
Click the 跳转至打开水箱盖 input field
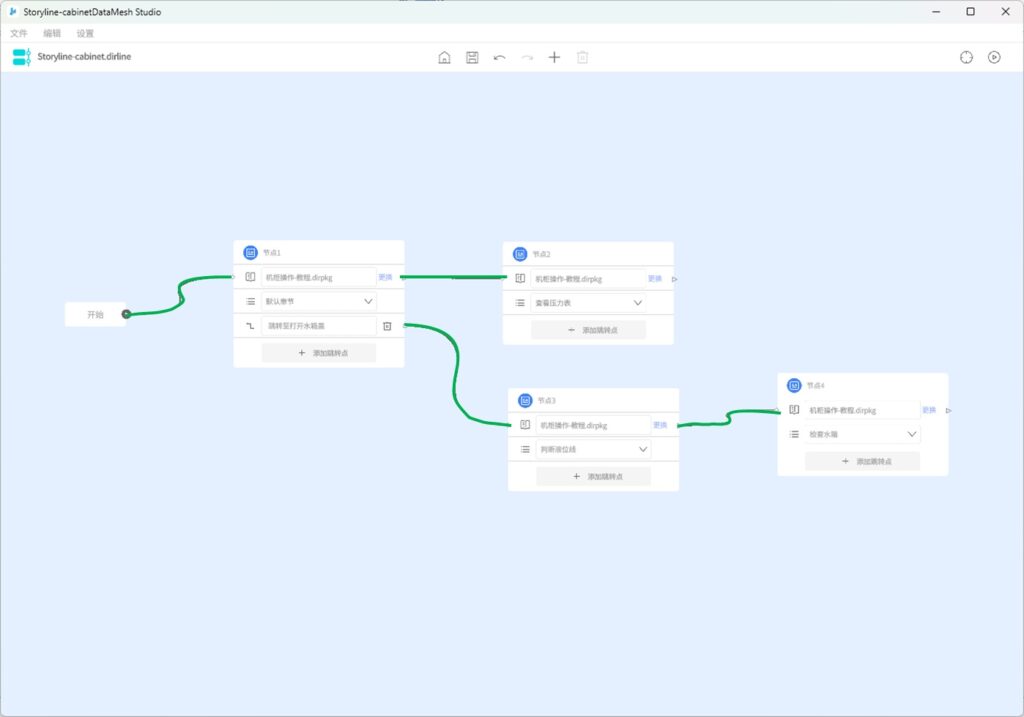point(318,326)
